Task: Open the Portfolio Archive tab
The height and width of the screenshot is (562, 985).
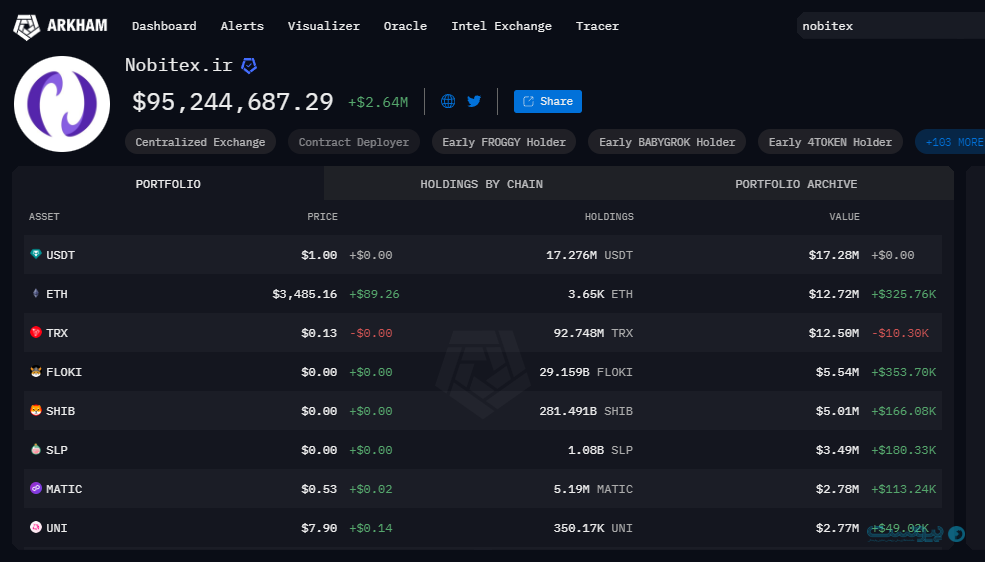Action: click(x=796, y=184)
